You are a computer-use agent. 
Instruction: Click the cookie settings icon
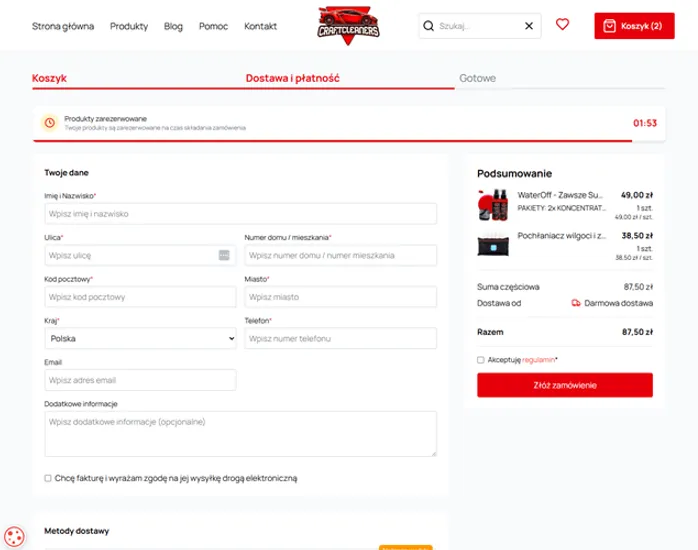[14, 536]
